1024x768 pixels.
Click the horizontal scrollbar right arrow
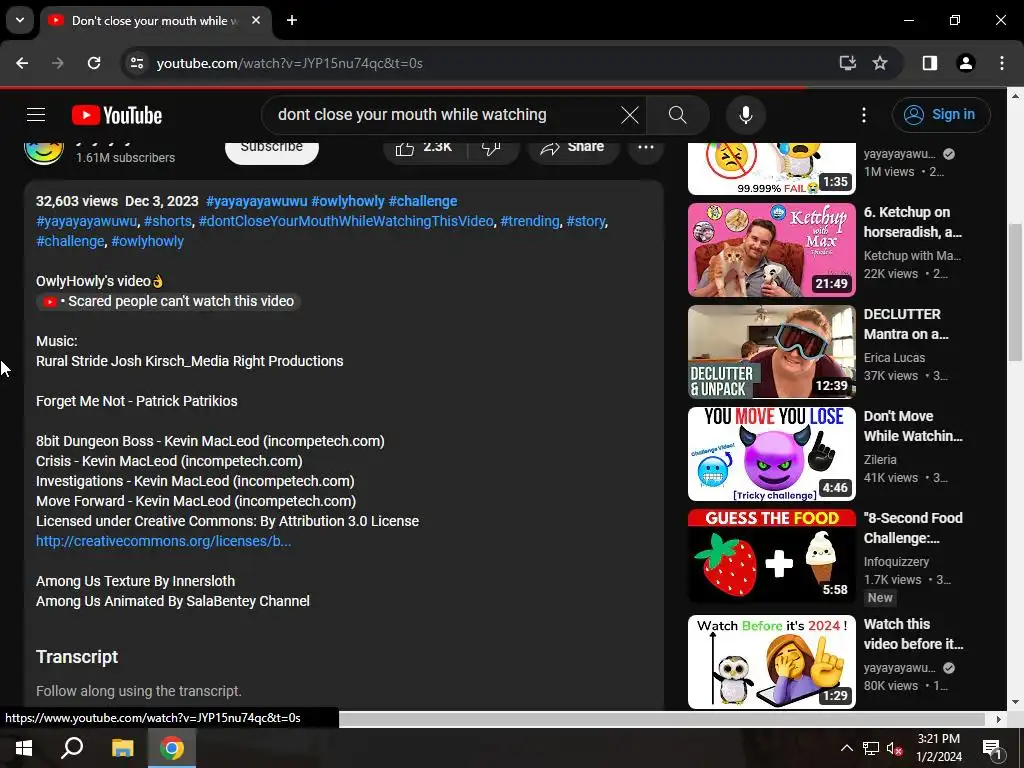[999, 719]
